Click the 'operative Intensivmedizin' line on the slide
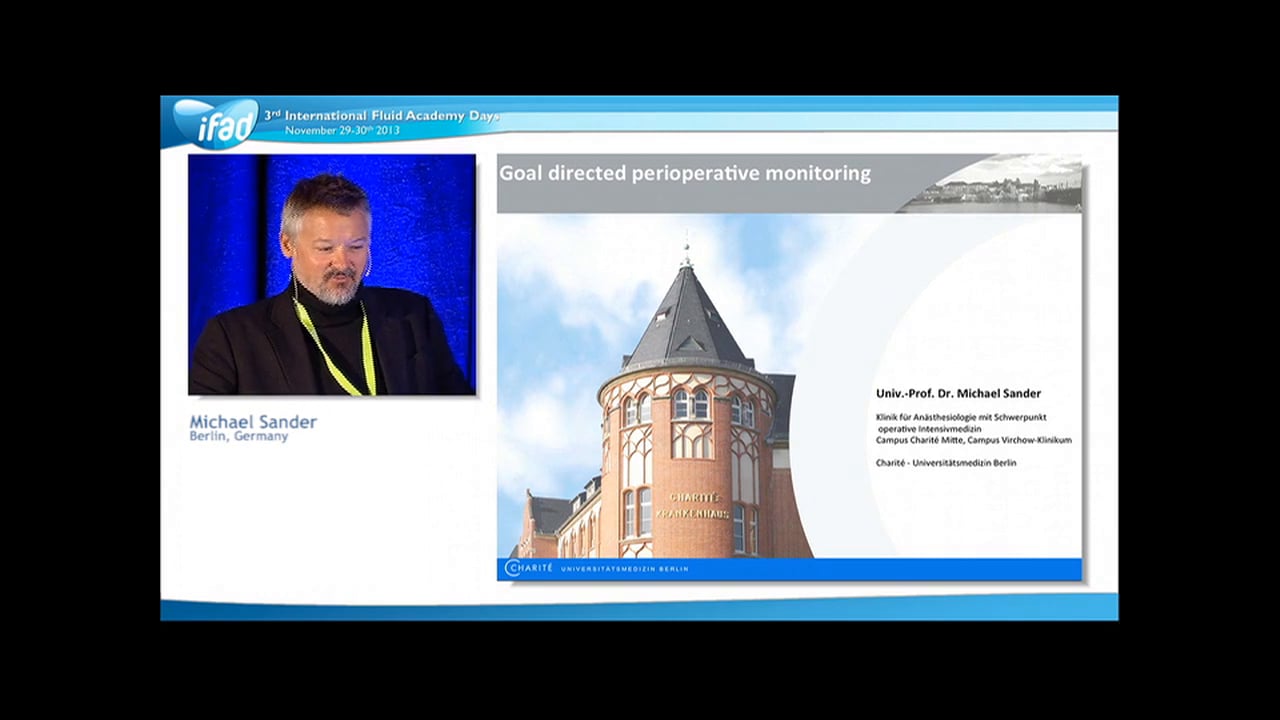The image size is (1280, 720). click(930, 428)
